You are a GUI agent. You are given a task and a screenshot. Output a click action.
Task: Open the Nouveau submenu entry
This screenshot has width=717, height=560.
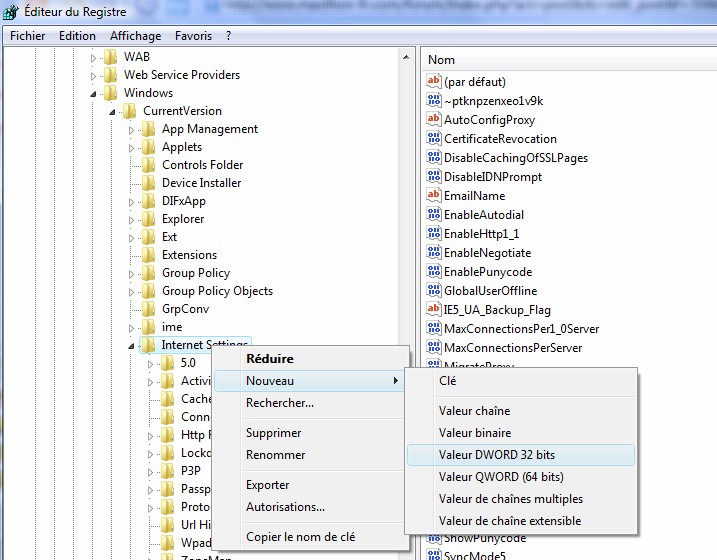311,381
